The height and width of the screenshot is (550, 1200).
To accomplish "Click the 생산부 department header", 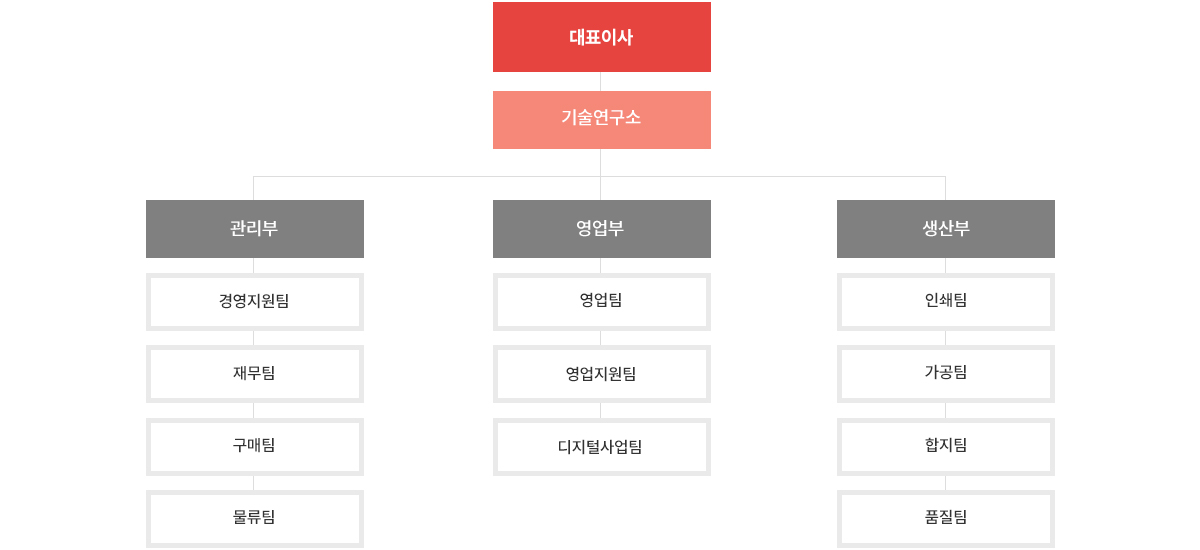I will [x=946, y=229].
